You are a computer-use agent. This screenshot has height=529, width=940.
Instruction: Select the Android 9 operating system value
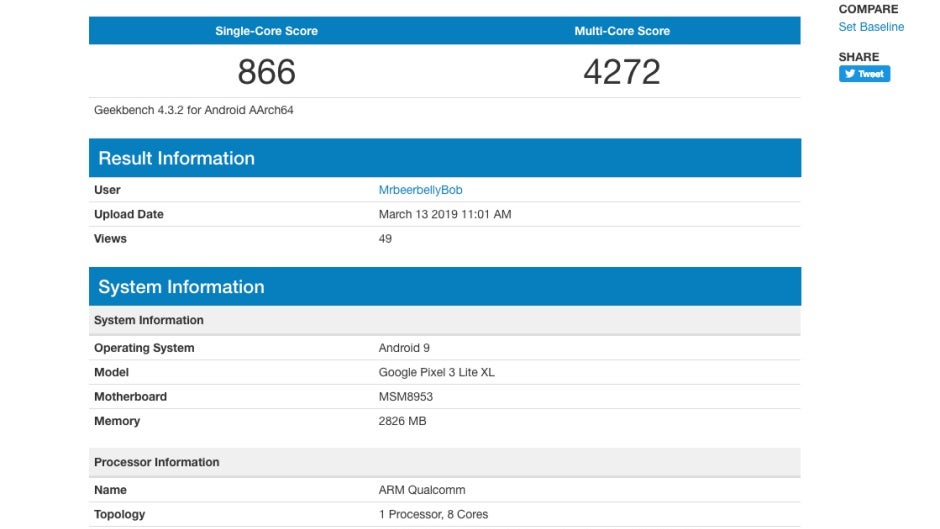click(x=404, y=348)
